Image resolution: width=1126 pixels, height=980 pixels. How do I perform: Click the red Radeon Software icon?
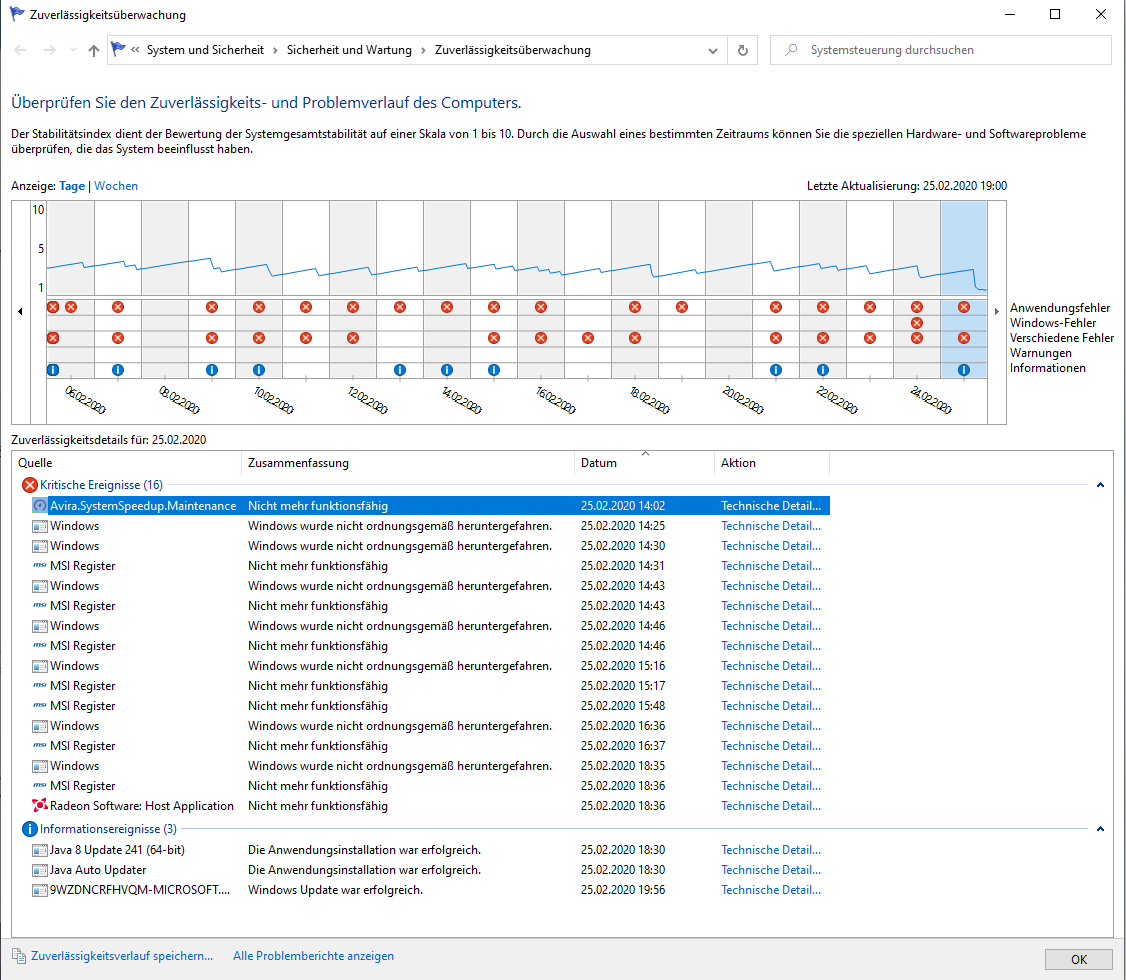click(x=40, y=806)
